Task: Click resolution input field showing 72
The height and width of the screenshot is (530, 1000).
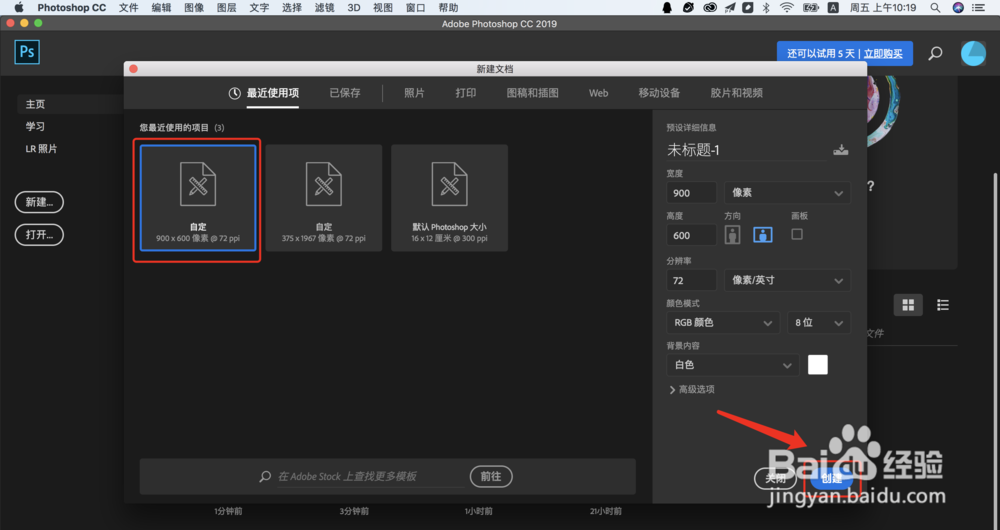Action: [691, 280]
